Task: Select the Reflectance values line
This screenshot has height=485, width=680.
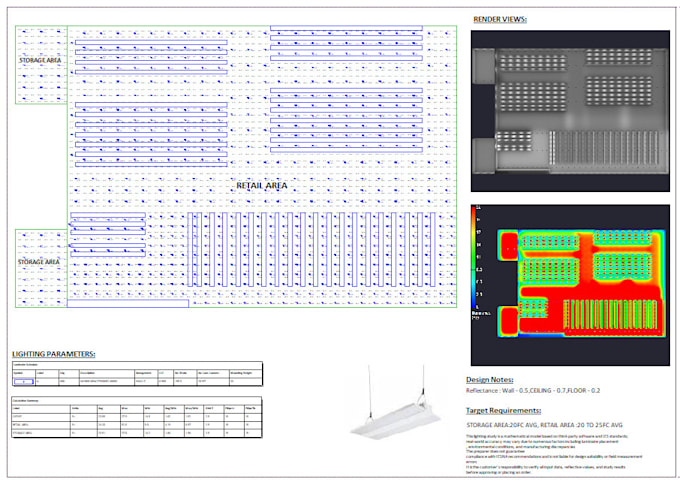Action: [x=533, y=390]
